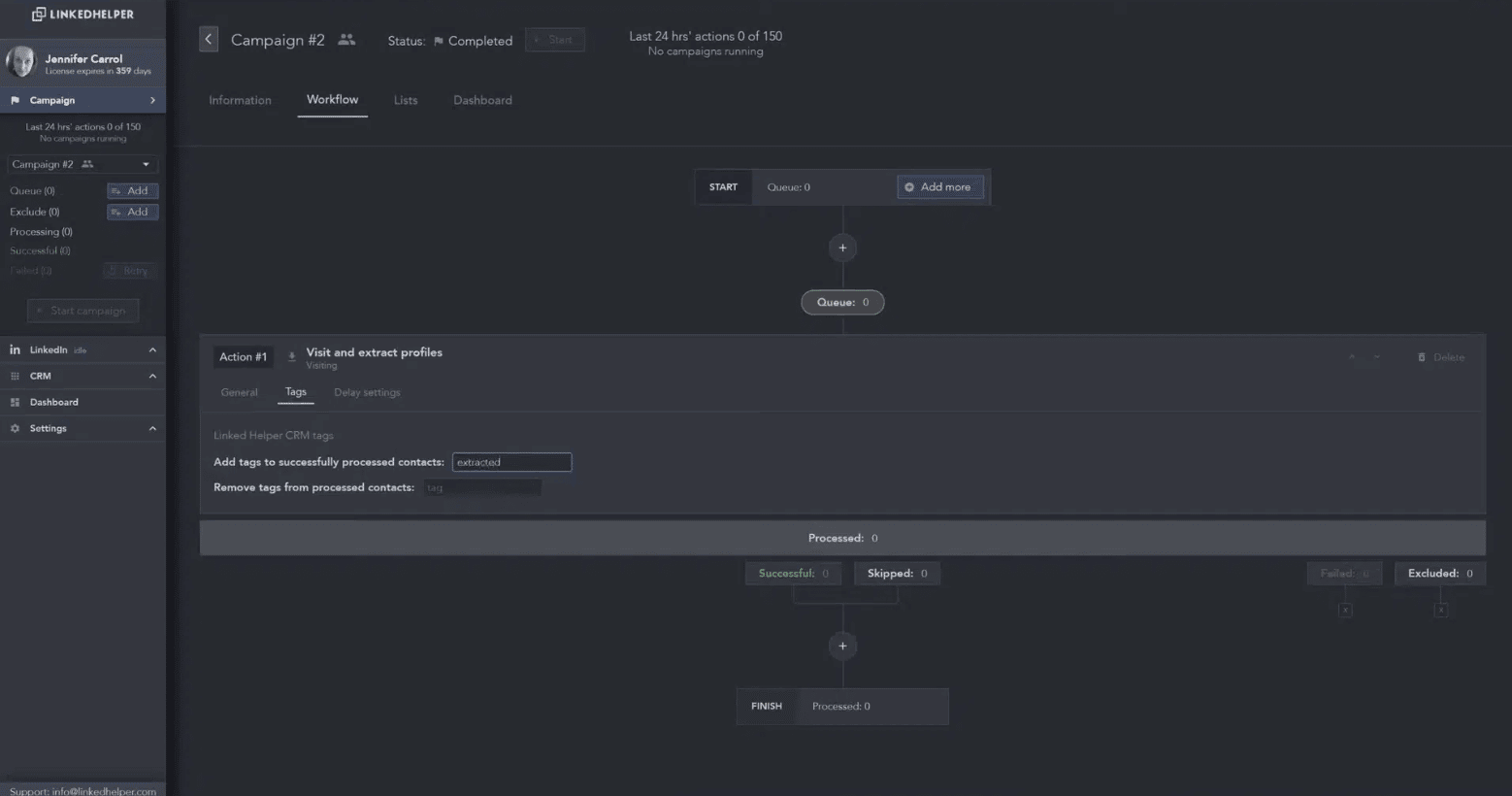Image resolution: width=1512 pixels, height=796 pixels.
Task: Open the Campaign section chevron in the sidebar
Action: (152, 100)
